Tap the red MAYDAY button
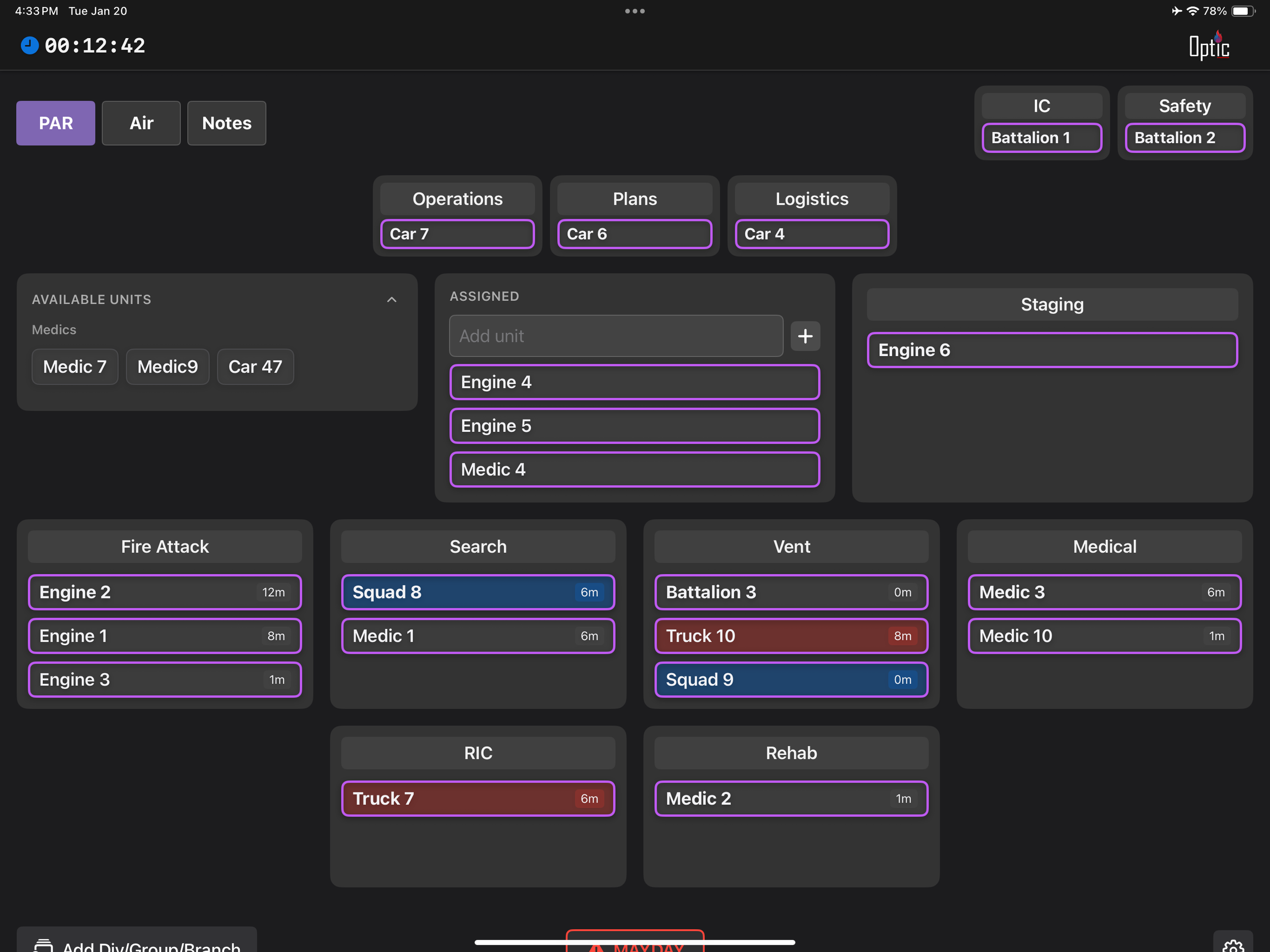1270x952 pixels. 635,942
